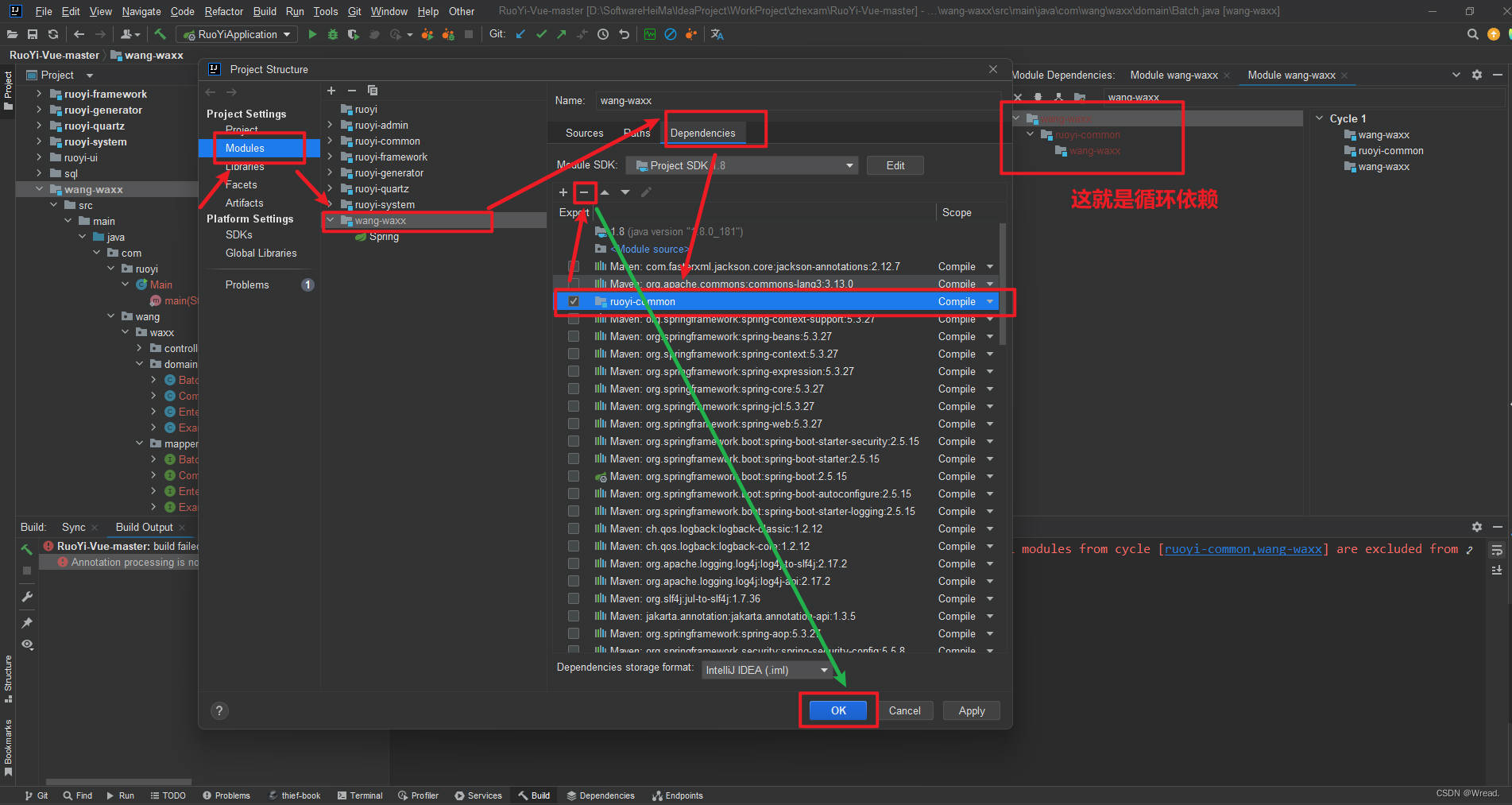This screenshot has height=805, width=1512.
Task: Collapse the Cycle 1 node
Action: pyautogui.click(x=1320, y=118)
